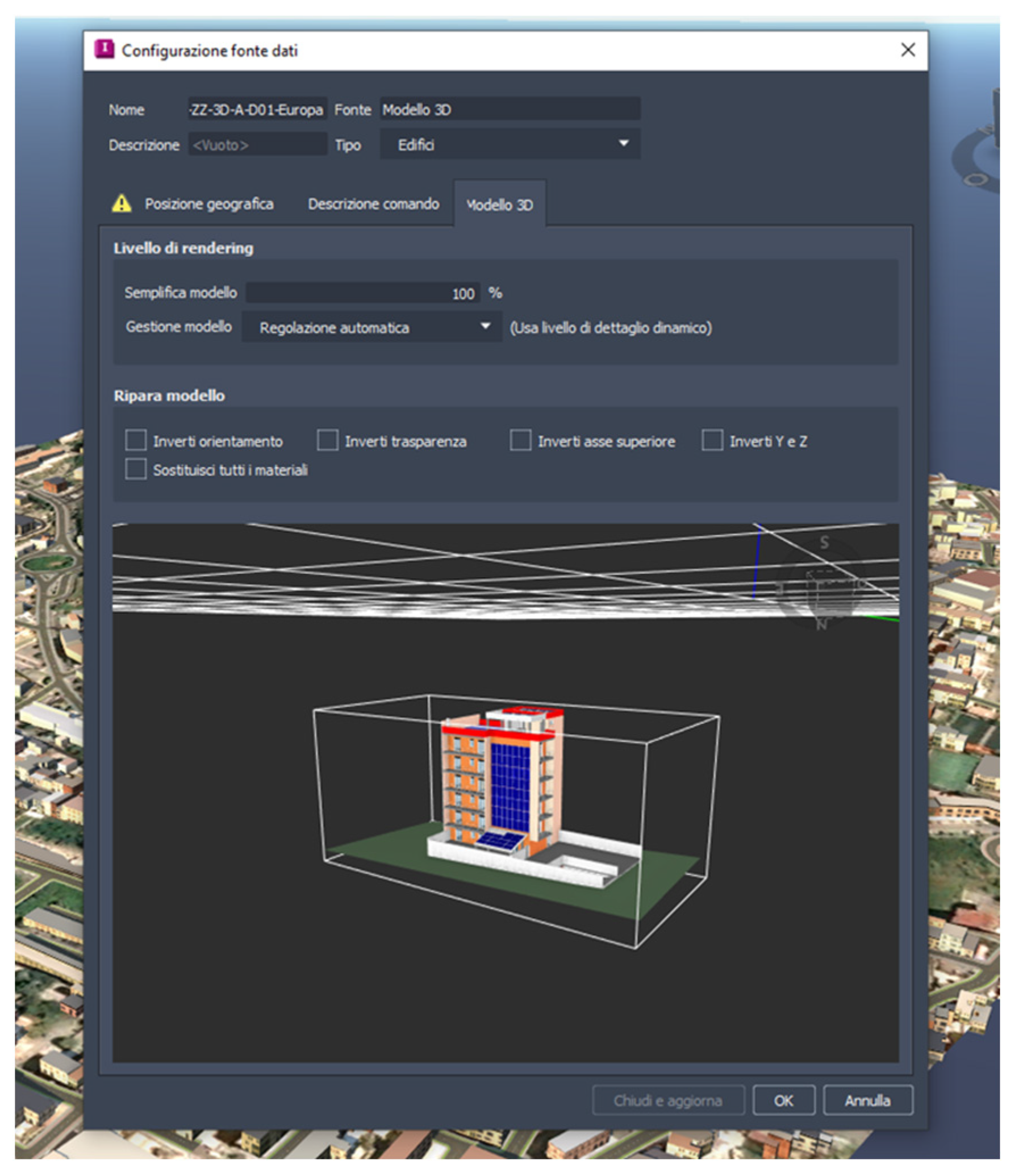Viewport: 1023px width, 1176px height.
Task: Close the Configurazione fonte dati dialog
Action: tap(908, 50)
